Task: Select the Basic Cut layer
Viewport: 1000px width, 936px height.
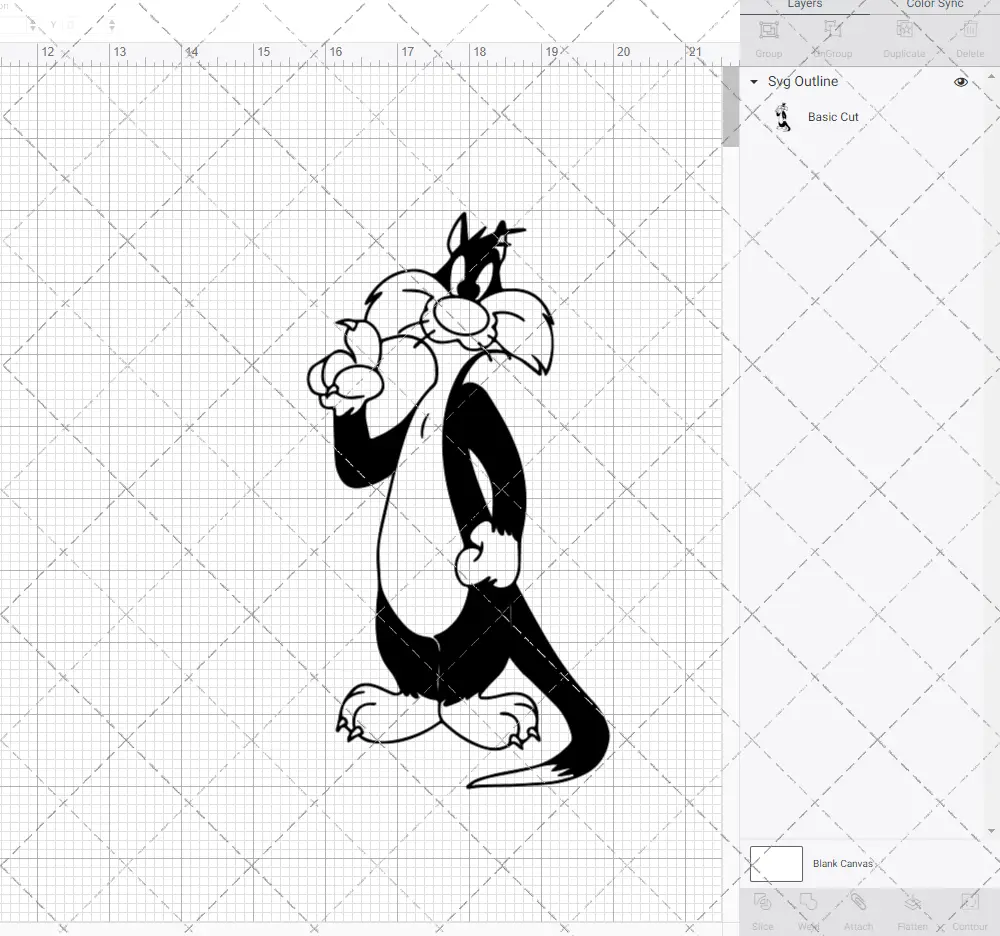Action: coord(833,116)
